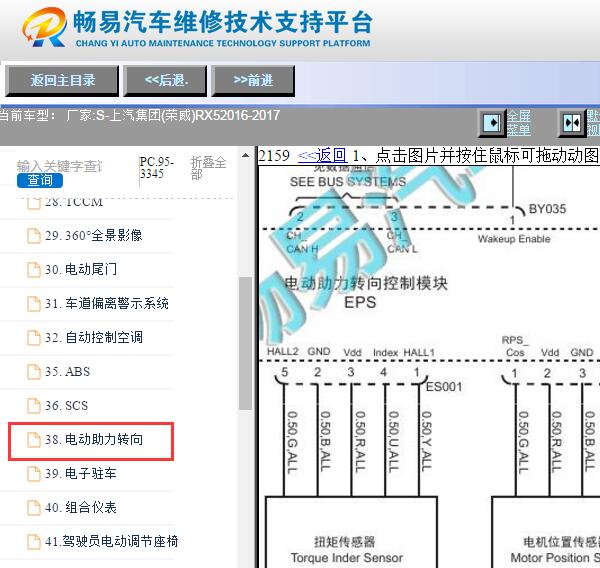This screenshot has width=600, height=568.
Task: Click the 0.50,Y,ALL wire label
Action: click(426, 441)
